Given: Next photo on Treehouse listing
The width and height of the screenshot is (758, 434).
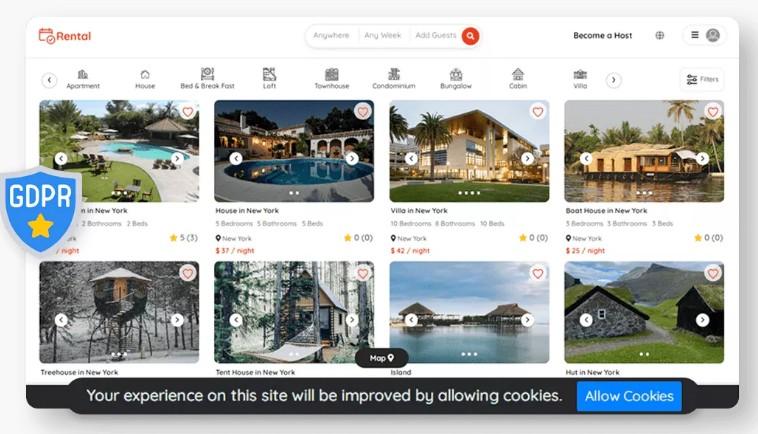Looking at the screenshot, I should tap(177, 319).
